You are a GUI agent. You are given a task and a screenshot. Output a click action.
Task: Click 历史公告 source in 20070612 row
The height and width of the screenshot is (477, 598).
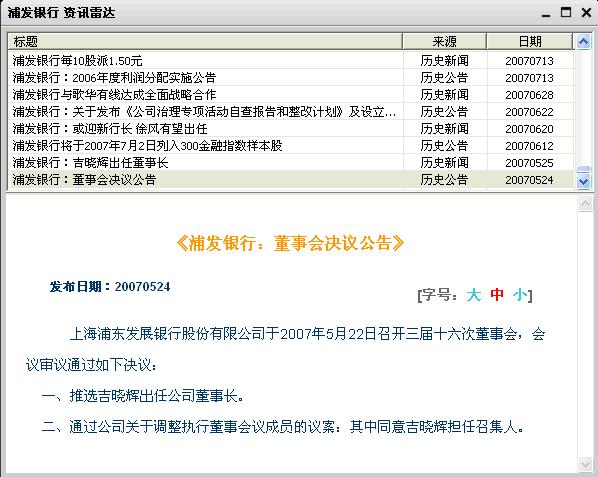[444, 146]
